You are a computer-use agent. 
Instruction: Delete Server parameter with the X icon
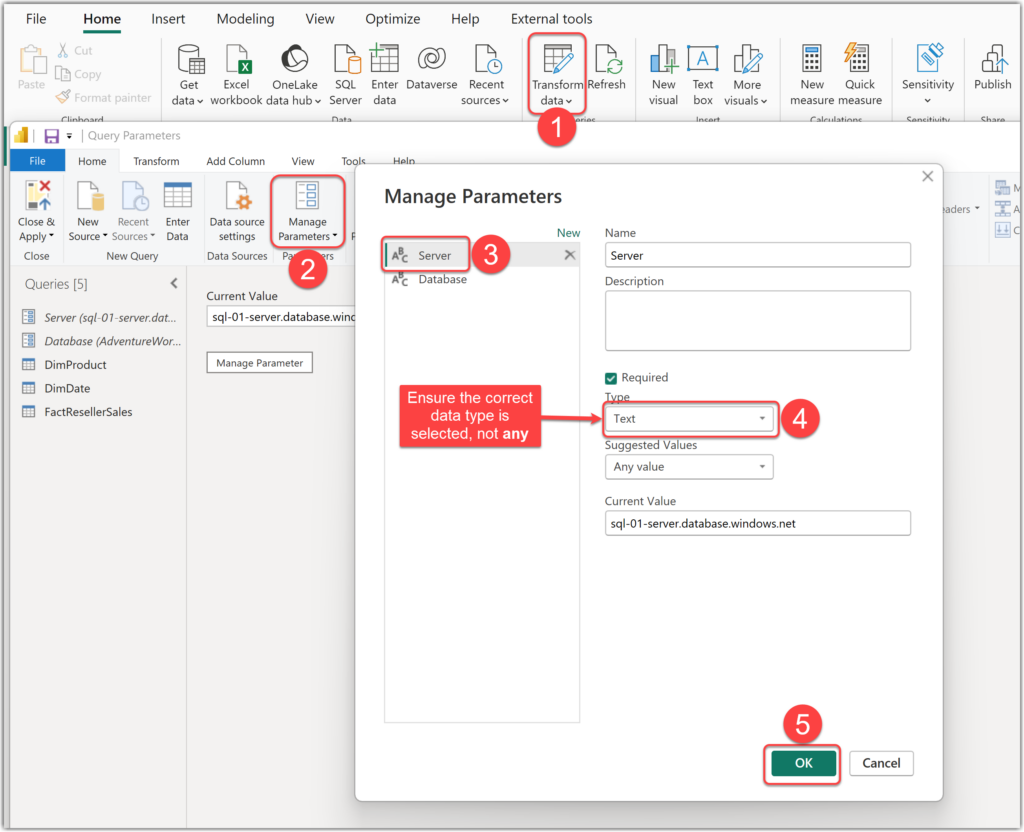click(x=569, y=255)
